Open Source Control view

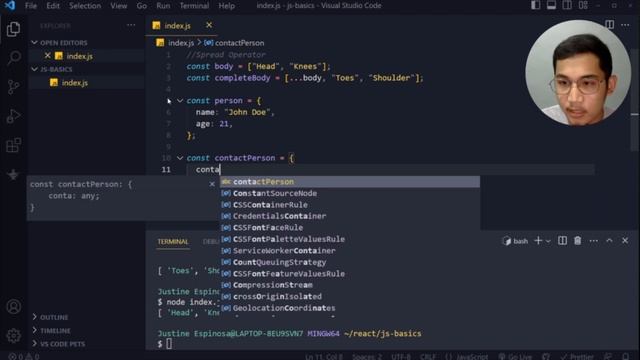tap(13, 87)
